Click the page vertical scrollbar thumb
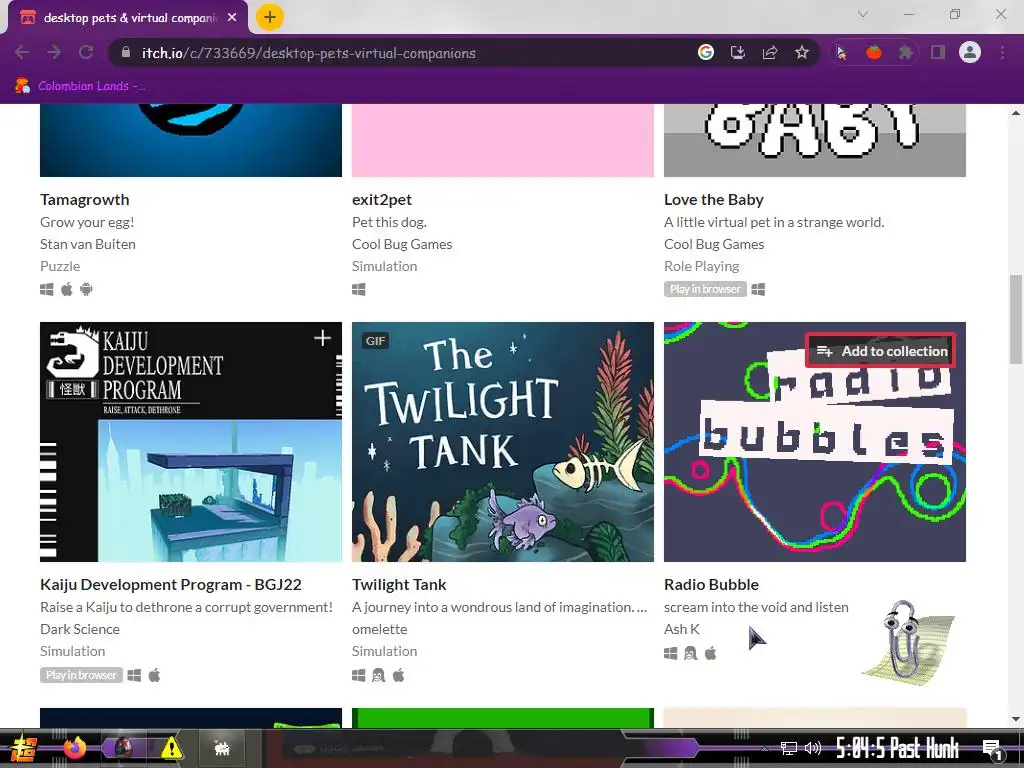The width and height of the screenshot is (1024, 768). click(1016, 319)
